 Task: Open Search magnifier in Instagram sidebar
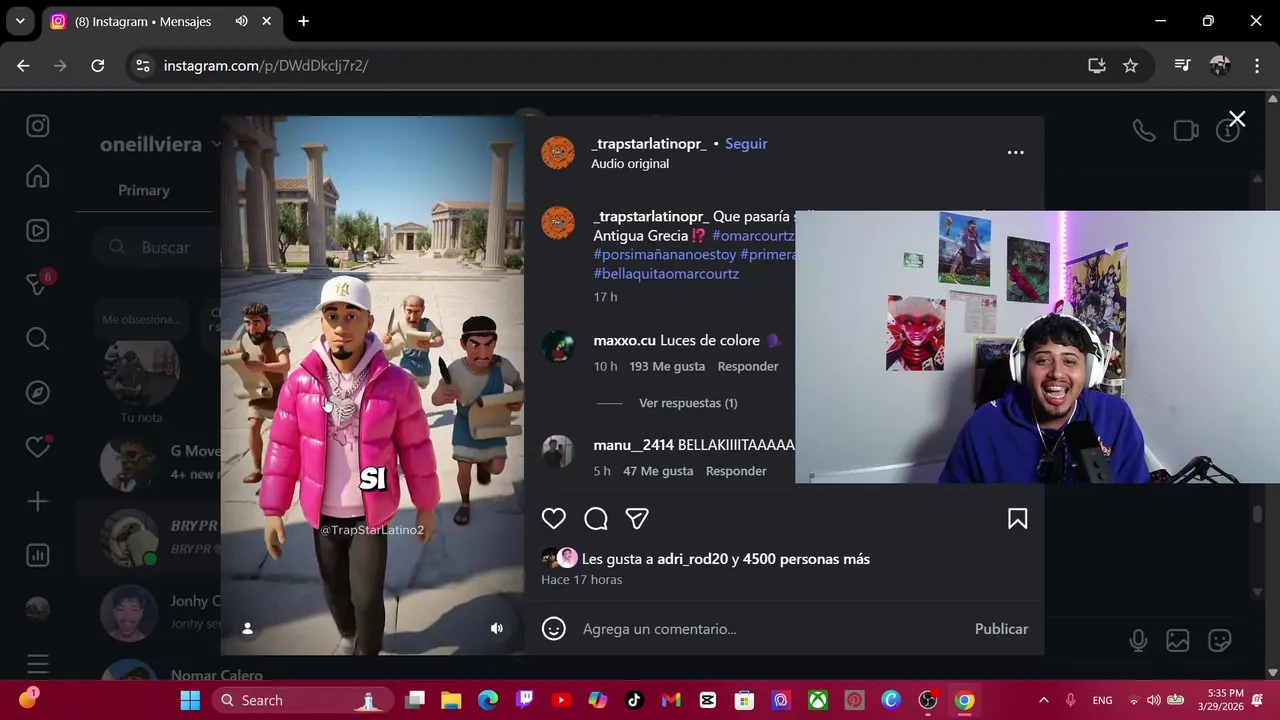click(38, 339)
